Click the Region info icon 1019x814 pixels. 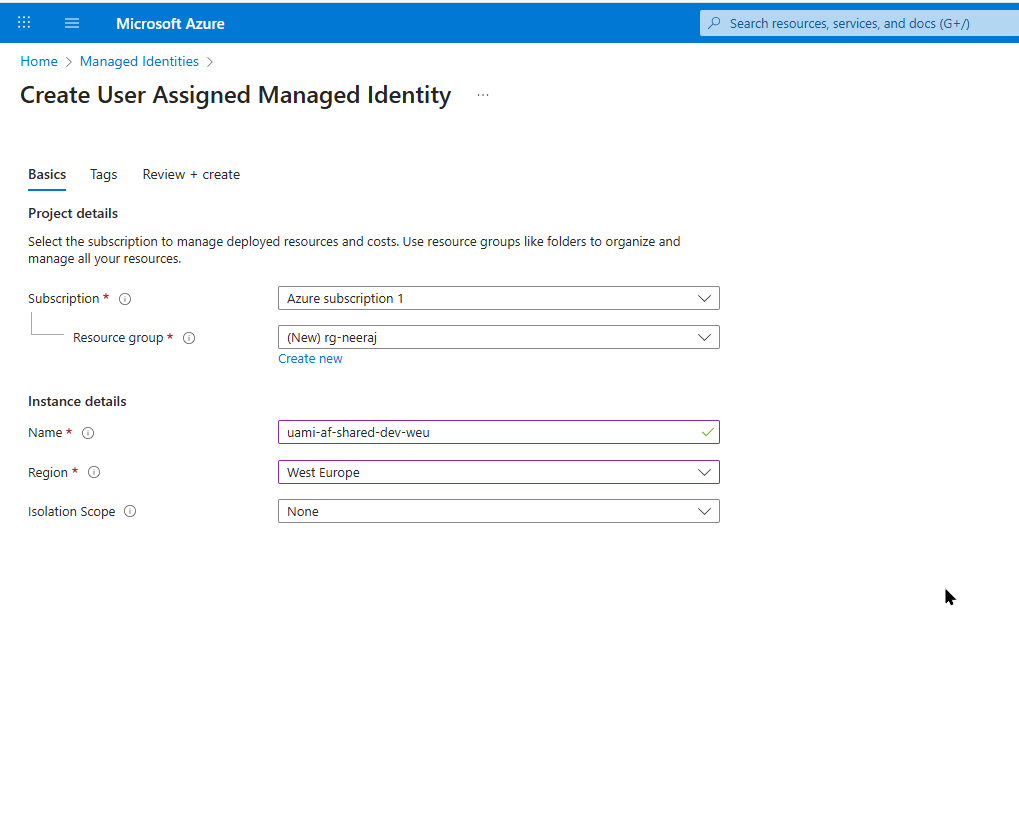pos(94,473)
